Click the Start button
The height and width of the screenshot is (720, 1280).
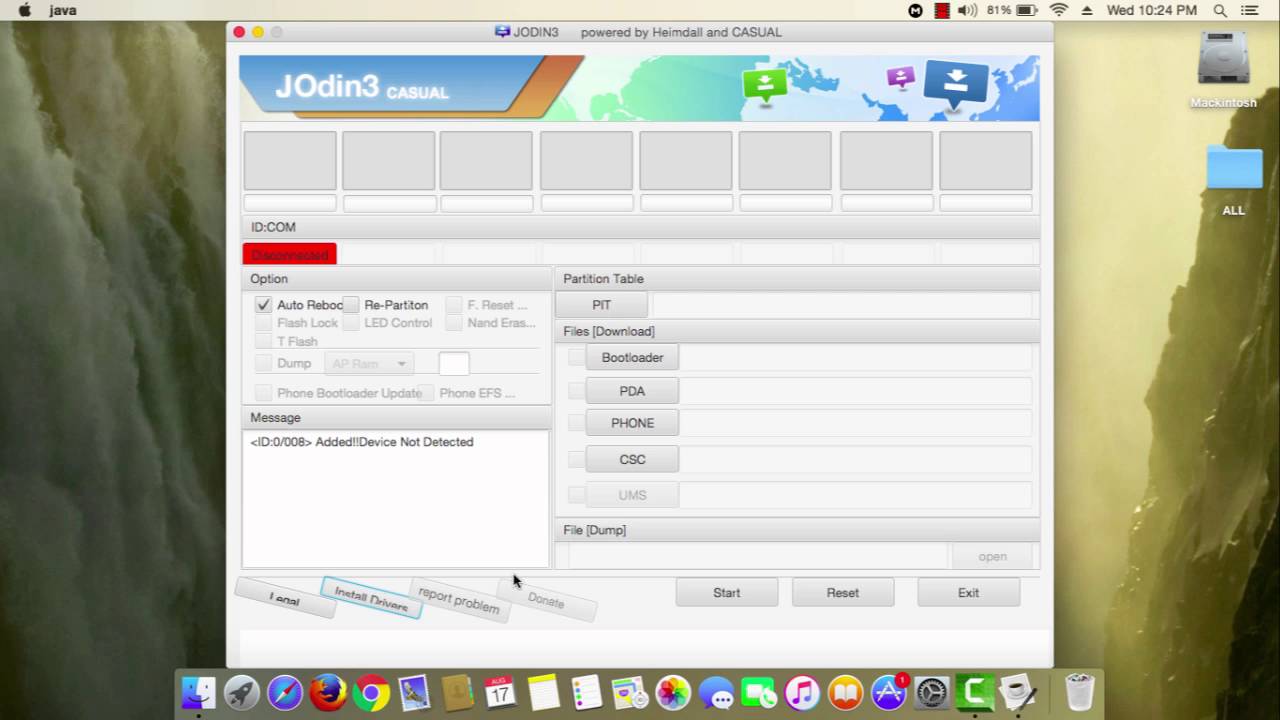pyautogui.click(x=727, y=592)
